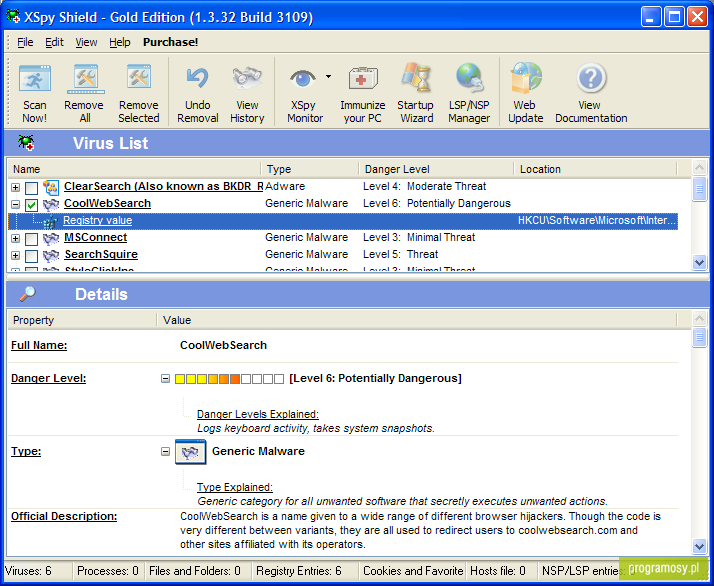714x586 pixels.
Task: Click the Registry value row icon
Action: (x=50, y=221)
